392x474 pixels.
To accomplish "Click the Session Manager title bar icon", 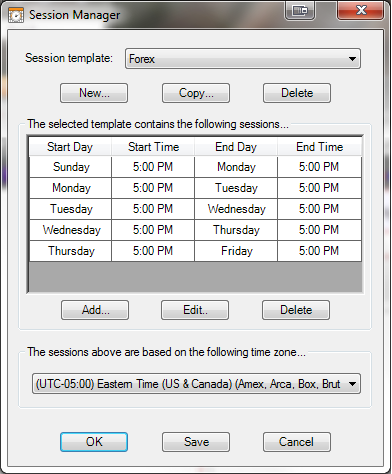I will click(x=16, y=15).
